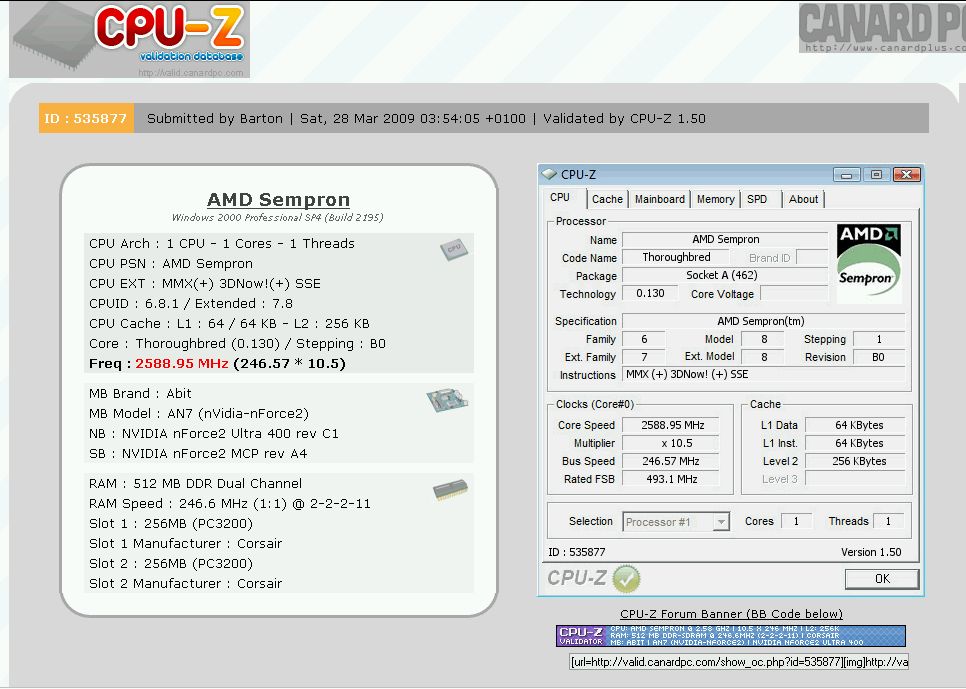Switch to the Memory tab
Screen dimensions: 966x689
[715, 199]
